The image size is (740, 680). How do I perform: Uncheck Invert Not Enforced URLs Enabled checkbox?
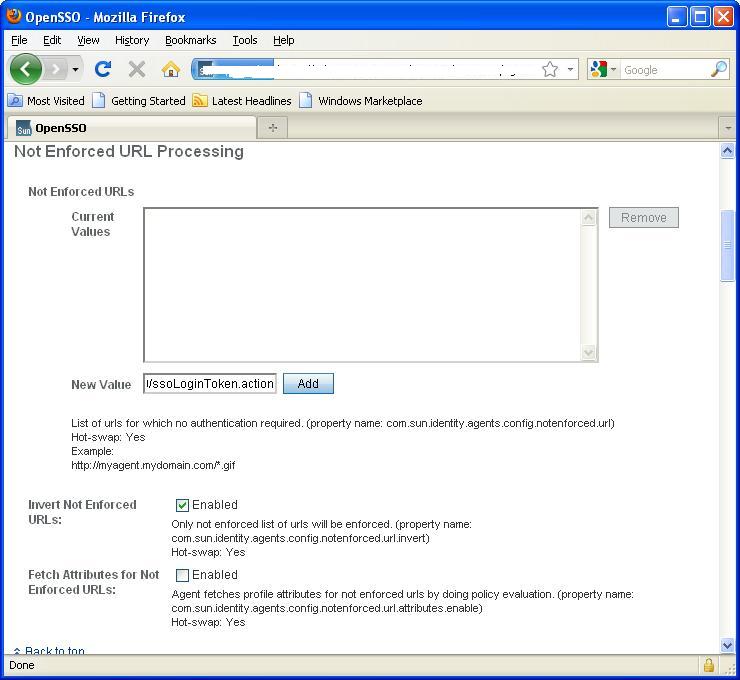point(182,505)
